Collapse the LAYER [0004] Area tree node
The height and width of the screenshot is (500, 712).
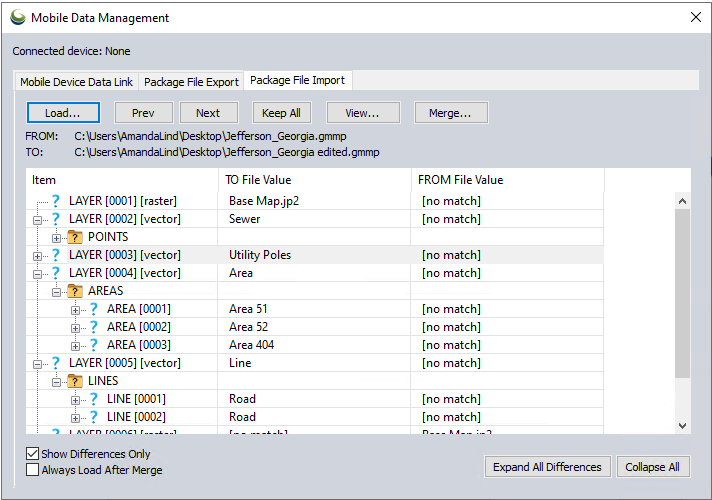click(x=38, y=273)
